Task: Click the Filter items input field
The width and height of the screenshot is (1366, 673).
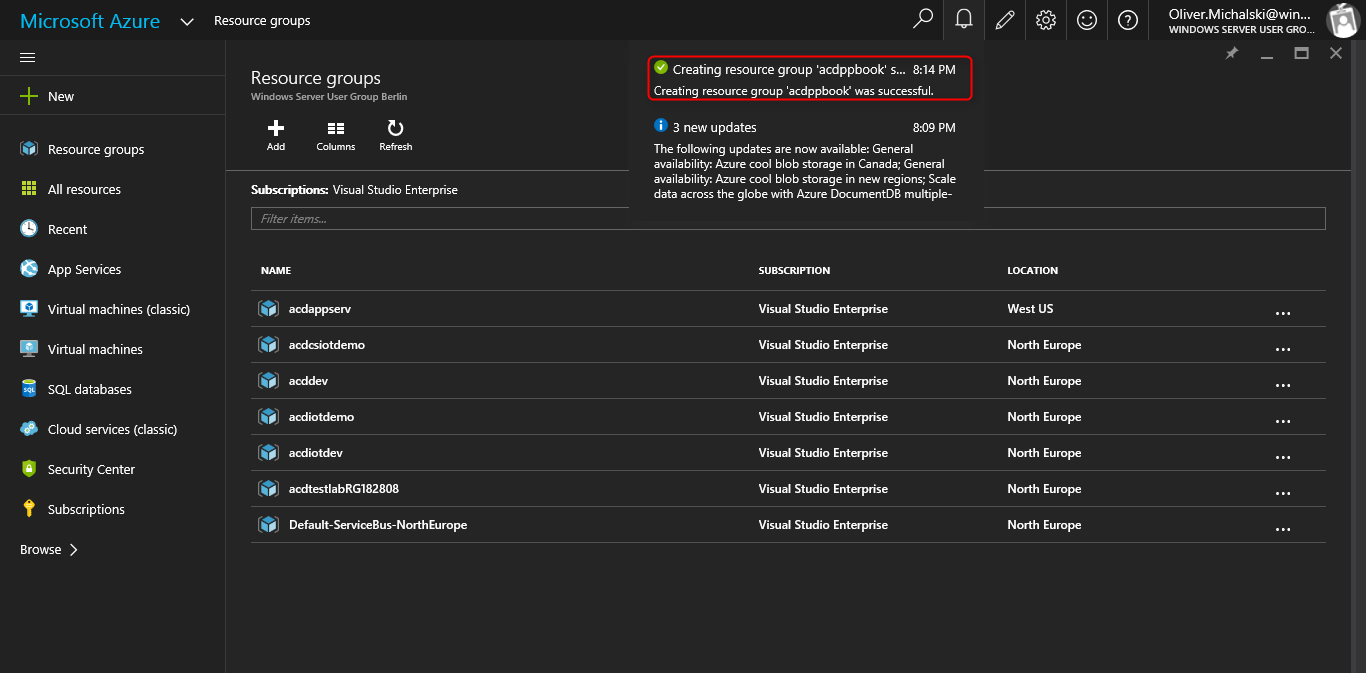Action: click(788, 218)
